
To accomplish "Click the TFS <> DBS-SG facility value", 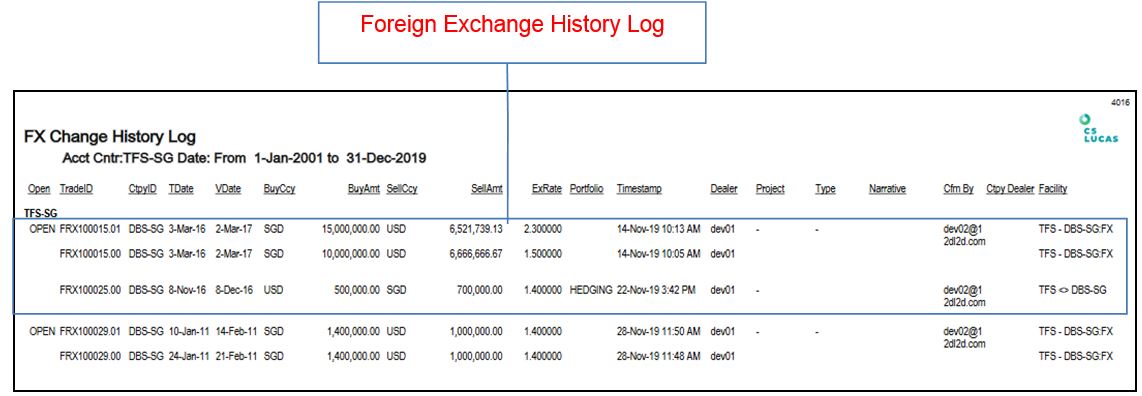I will coord(1073,290).
